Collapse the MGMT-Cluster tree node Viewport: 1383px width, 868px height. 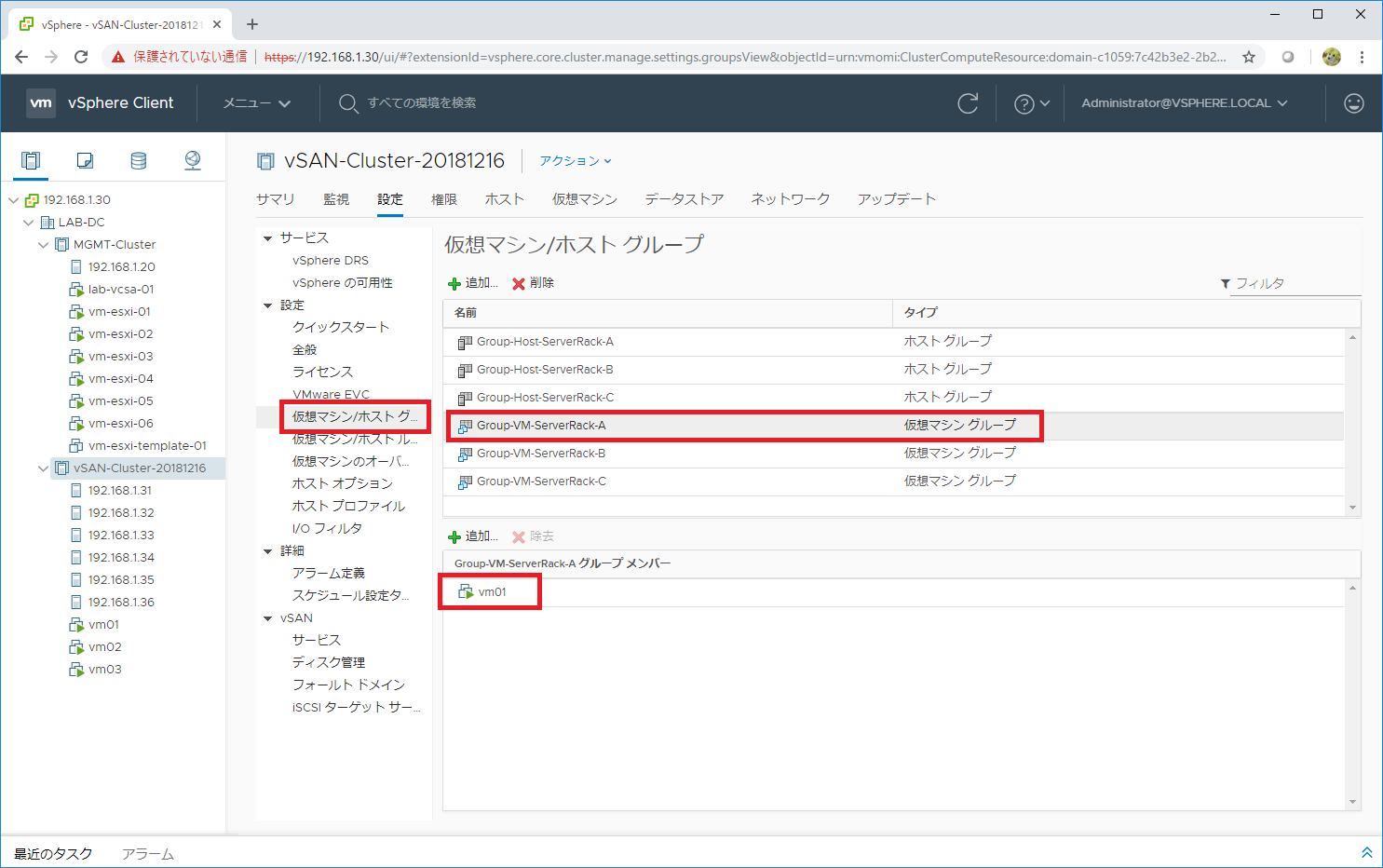click(x=44, y=245)
